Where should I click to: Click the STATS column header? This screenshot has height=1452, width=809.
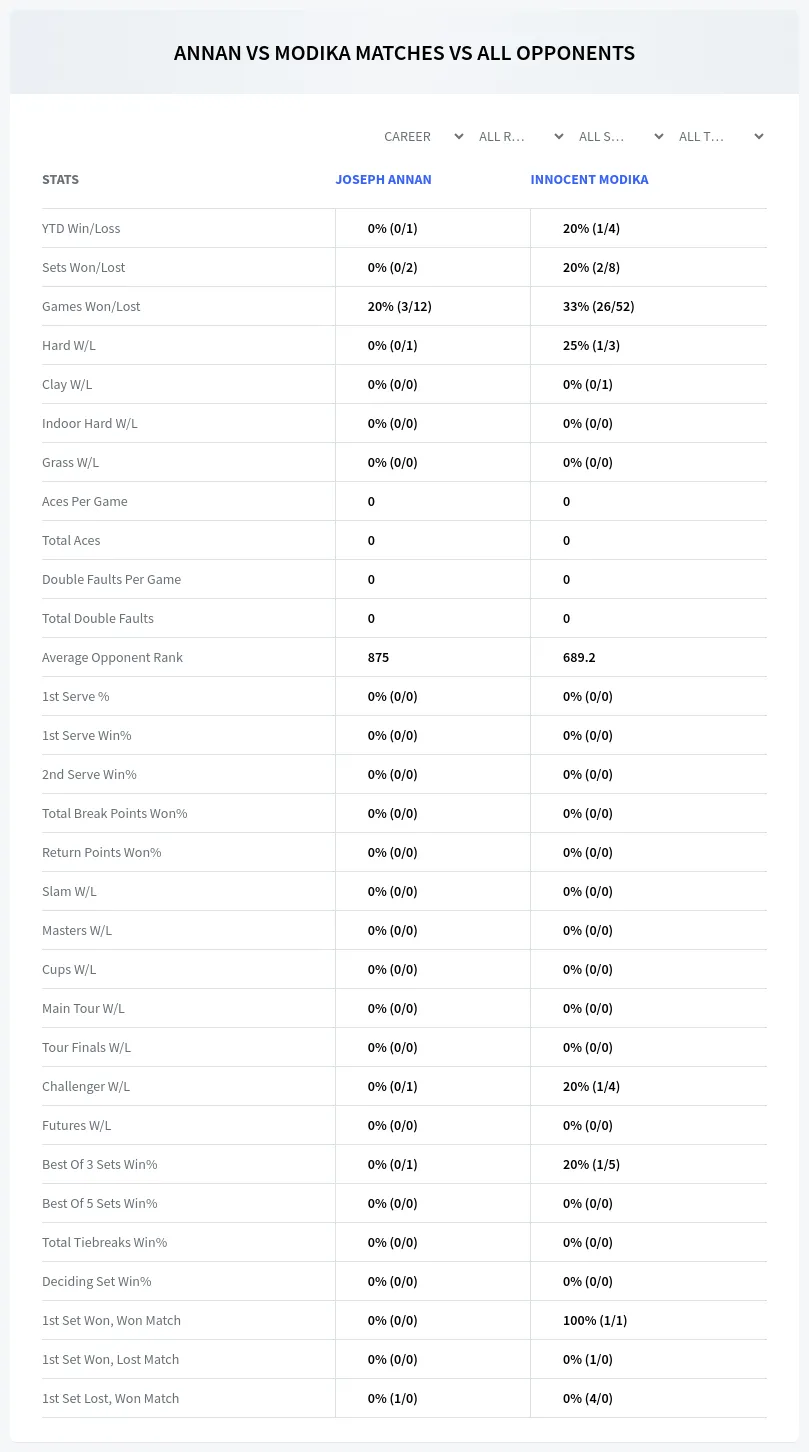(x=60, y=180)
